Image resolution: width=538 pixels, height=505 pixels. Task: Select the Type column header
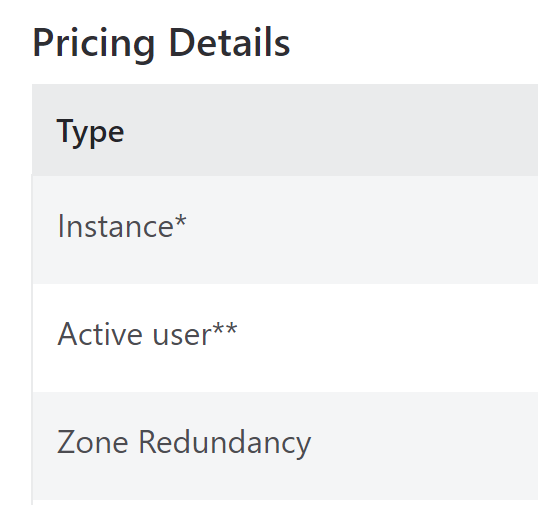pos(90,133)
